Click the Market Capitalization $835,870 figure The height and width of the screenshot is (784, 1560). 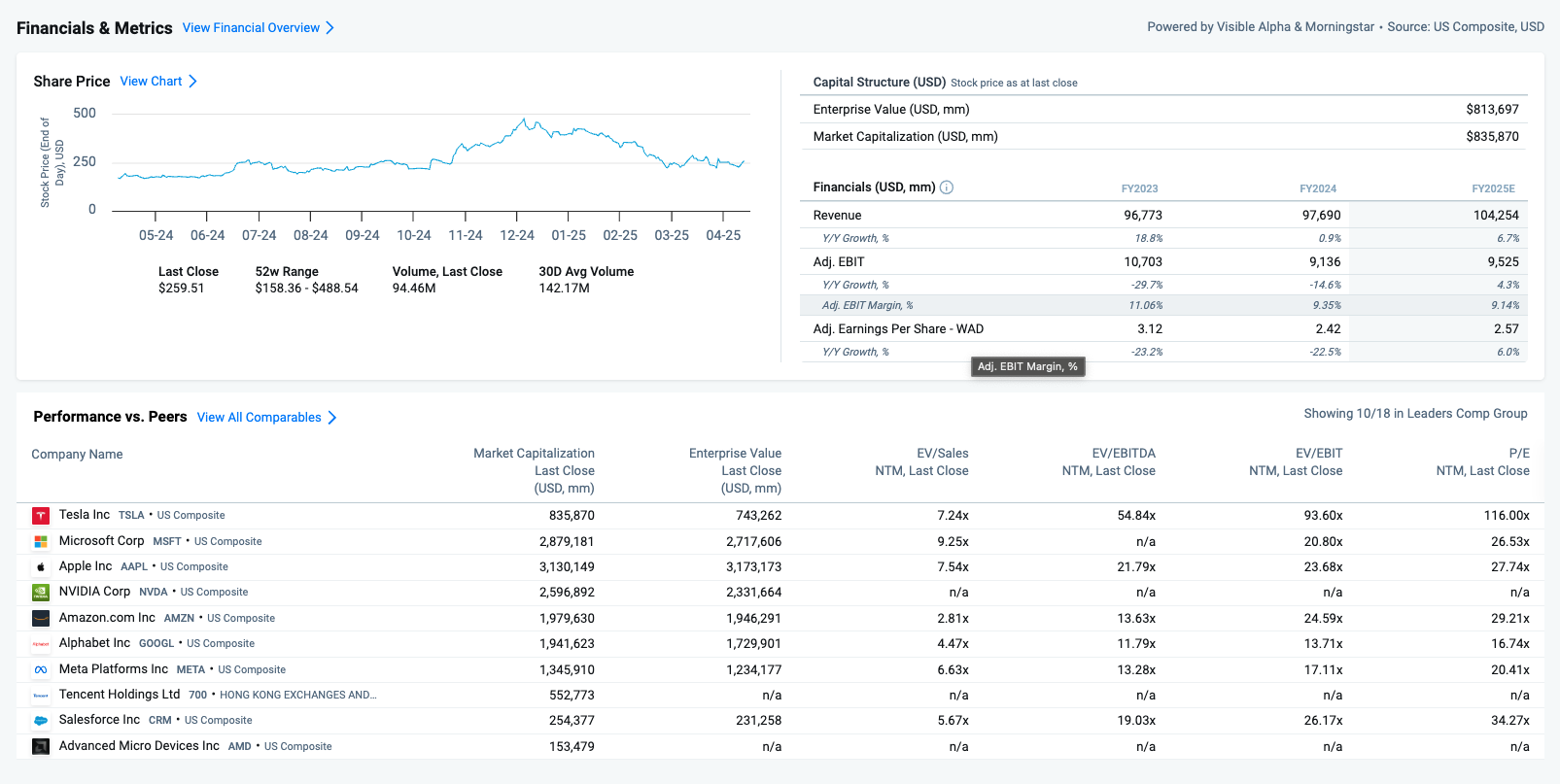tap(1492, 137)
